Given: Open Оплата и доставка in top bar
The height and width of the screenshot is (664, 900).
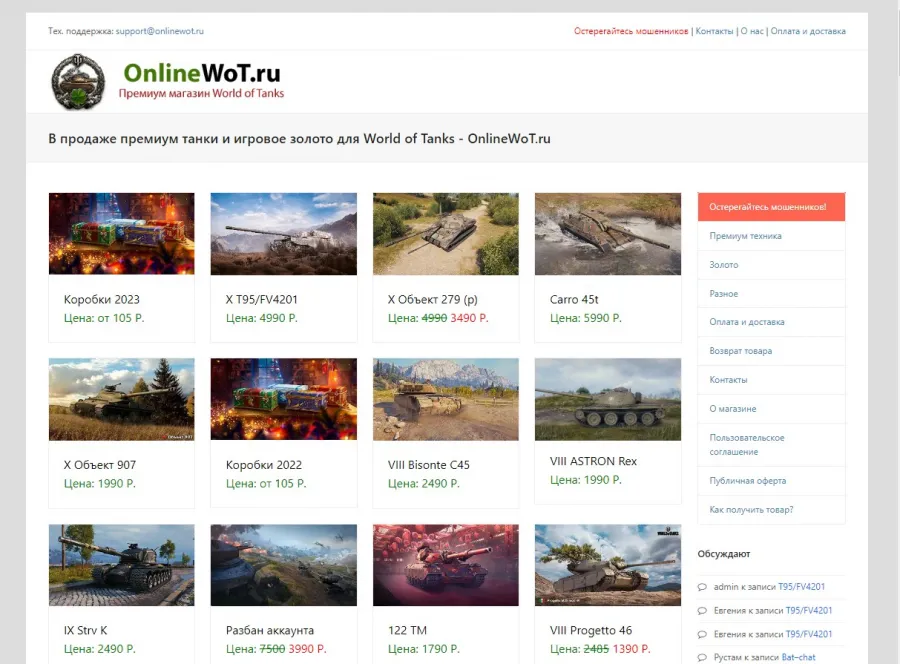Looking at the screenshot, I should coord(808,31).
